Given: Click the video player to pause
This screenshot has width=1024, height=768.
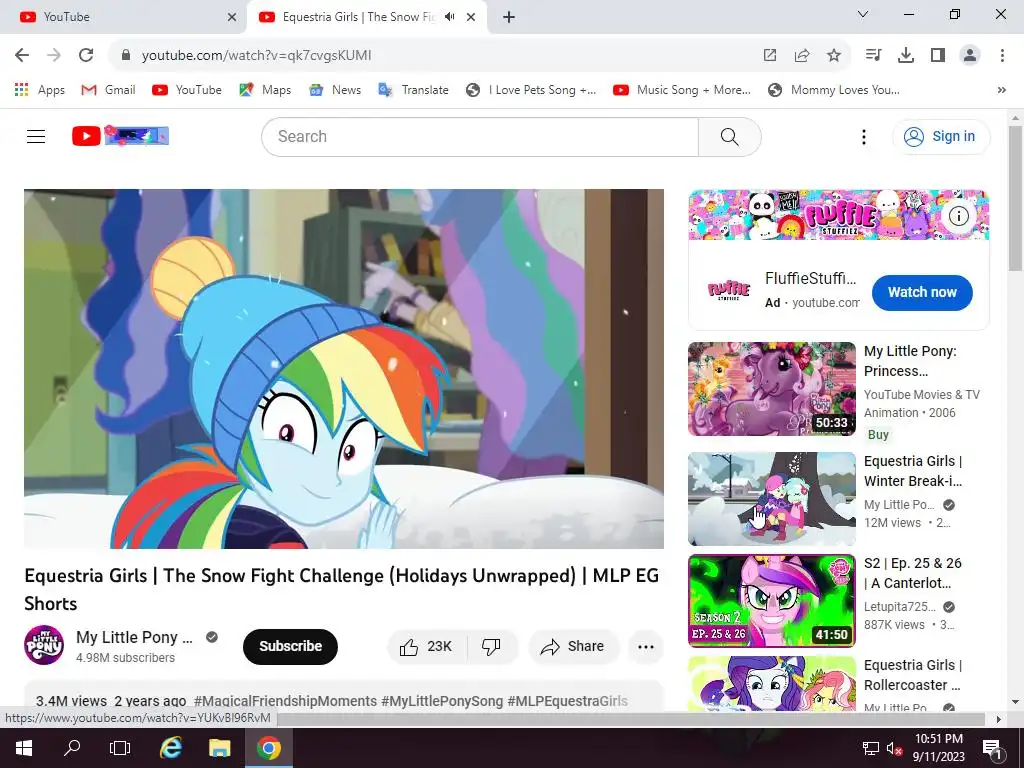Looking at the screenshot, I should click(x=344, y=369).
